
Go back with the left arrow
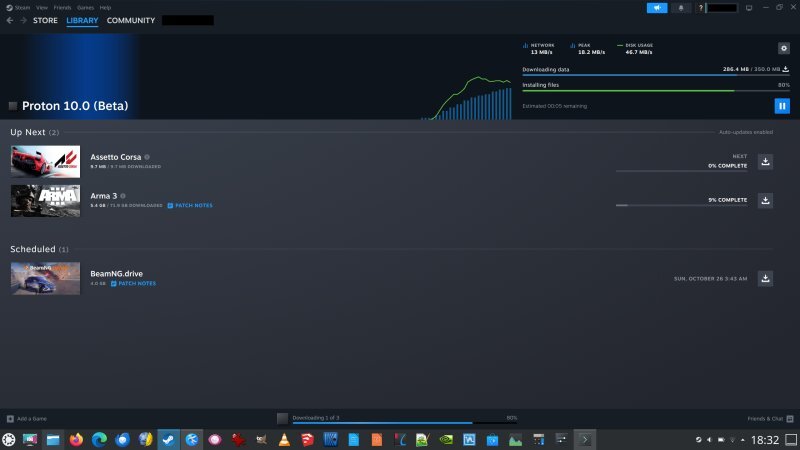(x=9, y=20)
